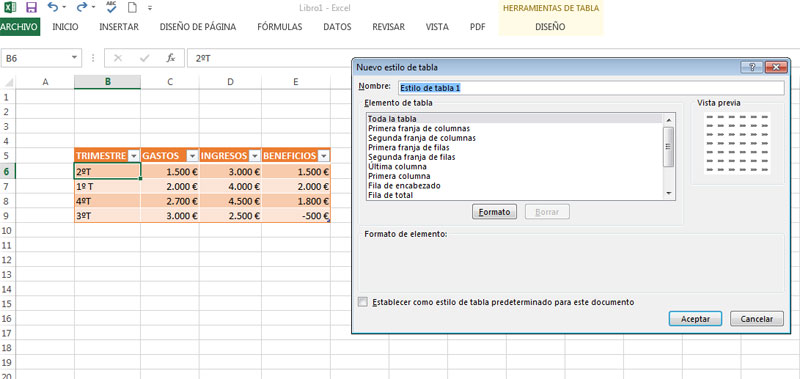Open dialog help question mark button
Image resolution: width=800 pixels, height=379 pixels.
753,67
